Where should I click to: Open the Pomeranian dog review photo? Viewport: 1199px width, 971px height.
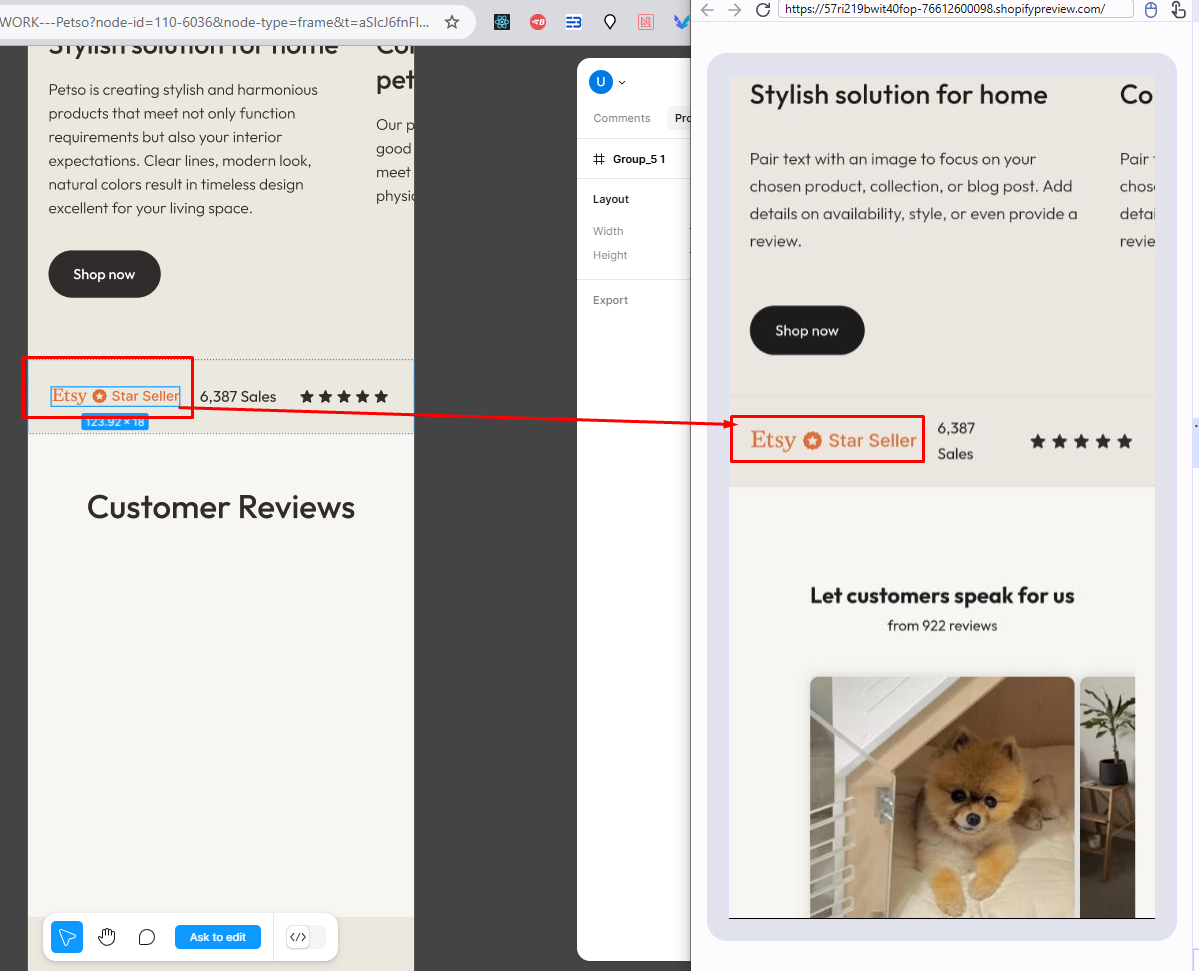[942, 797]
